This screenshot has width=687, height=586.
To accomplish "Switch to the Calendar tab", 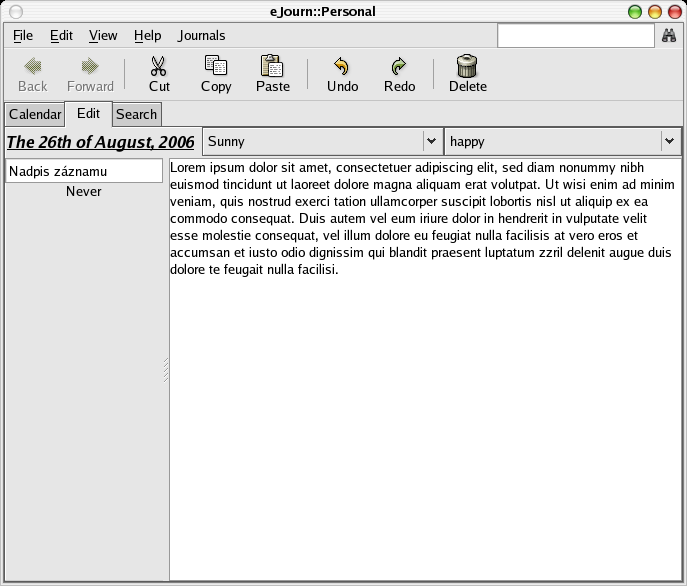I will (35, 114).
